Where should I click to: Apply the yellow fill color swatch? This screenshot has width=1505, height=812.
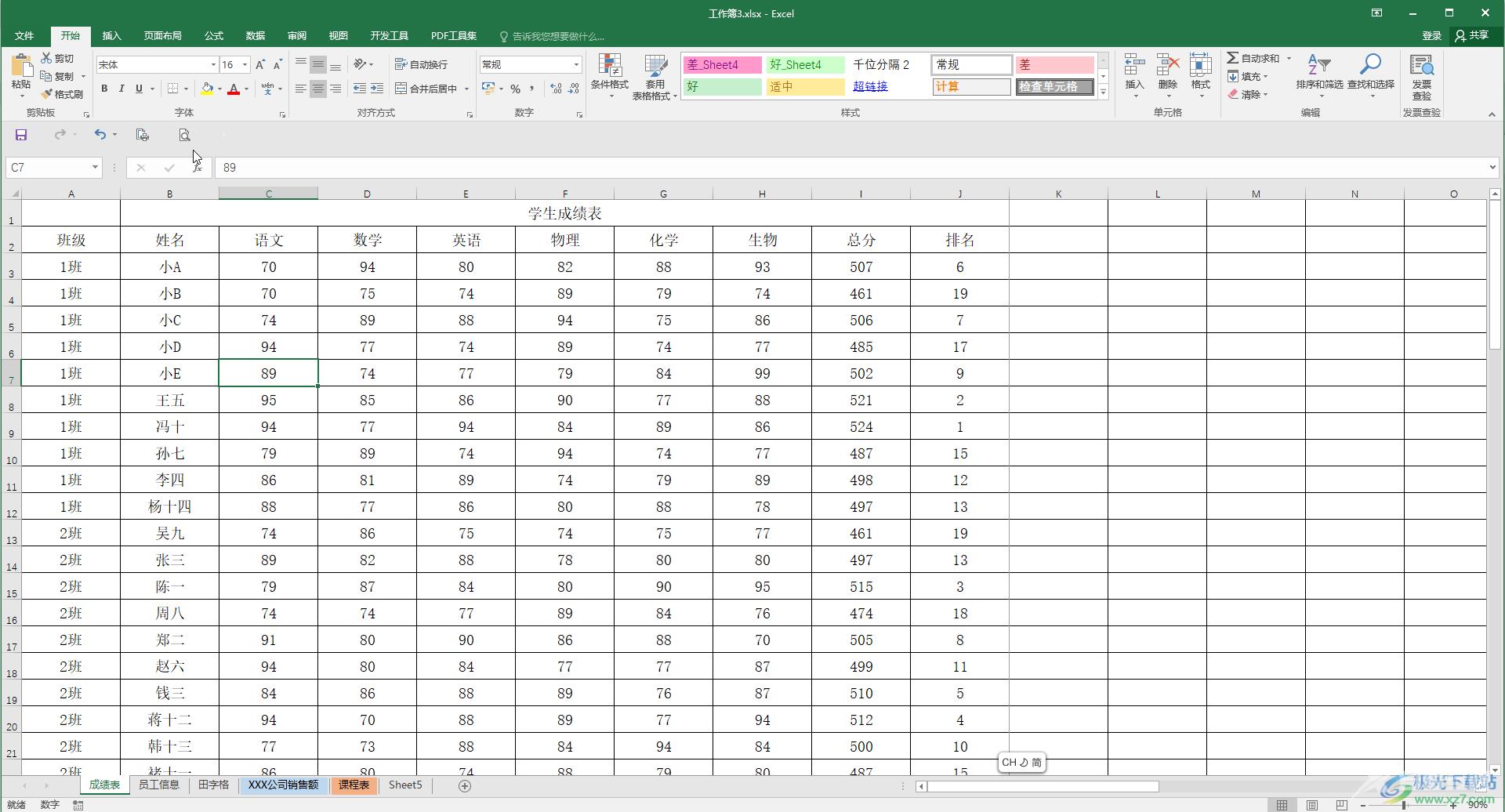[207, 89]
